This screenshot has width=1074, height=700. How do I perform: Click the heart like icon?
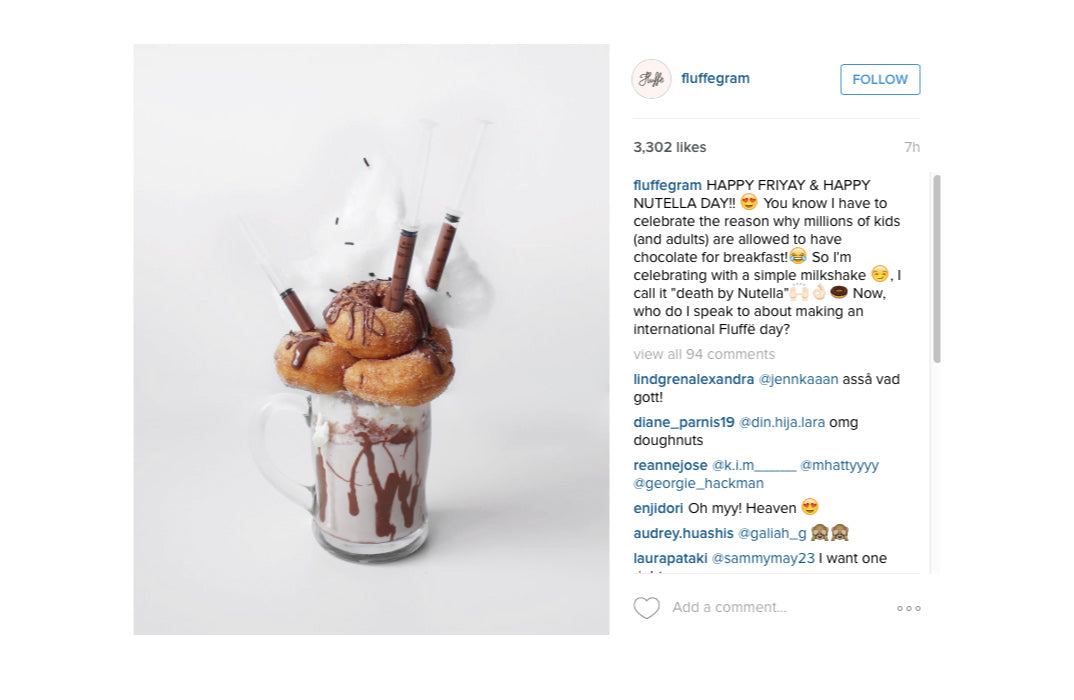(x=646, y=608)
